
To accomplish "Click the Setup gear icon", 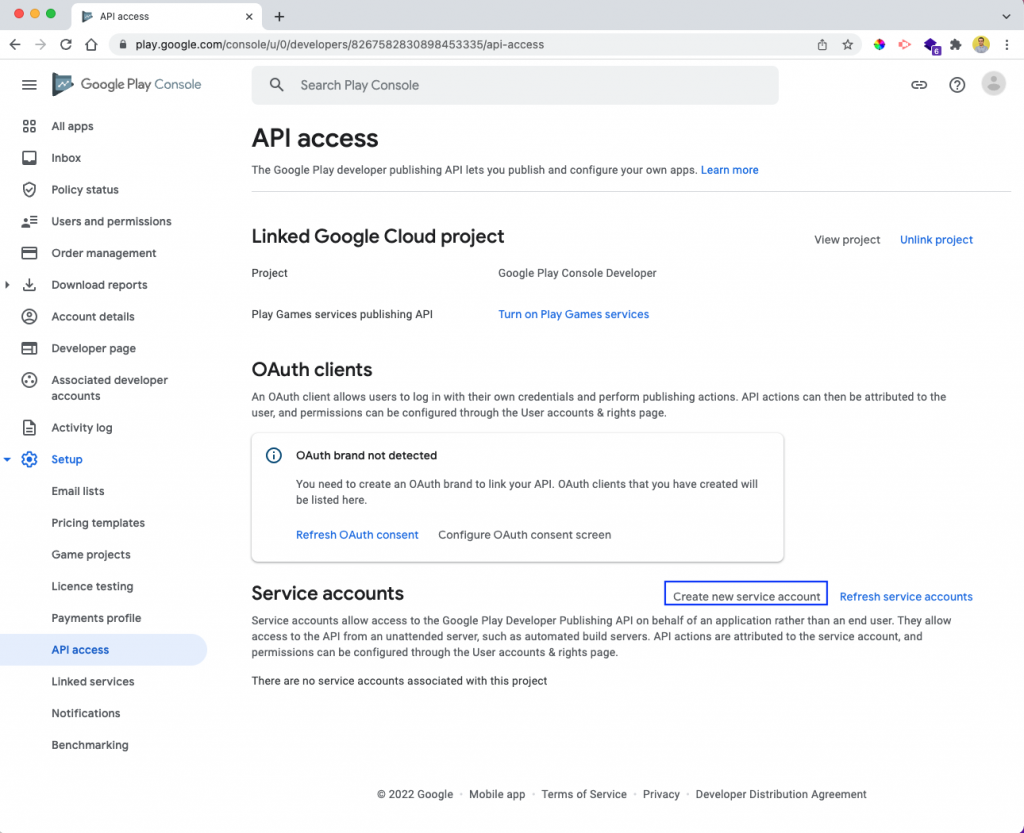I will (x=29, y=460).
